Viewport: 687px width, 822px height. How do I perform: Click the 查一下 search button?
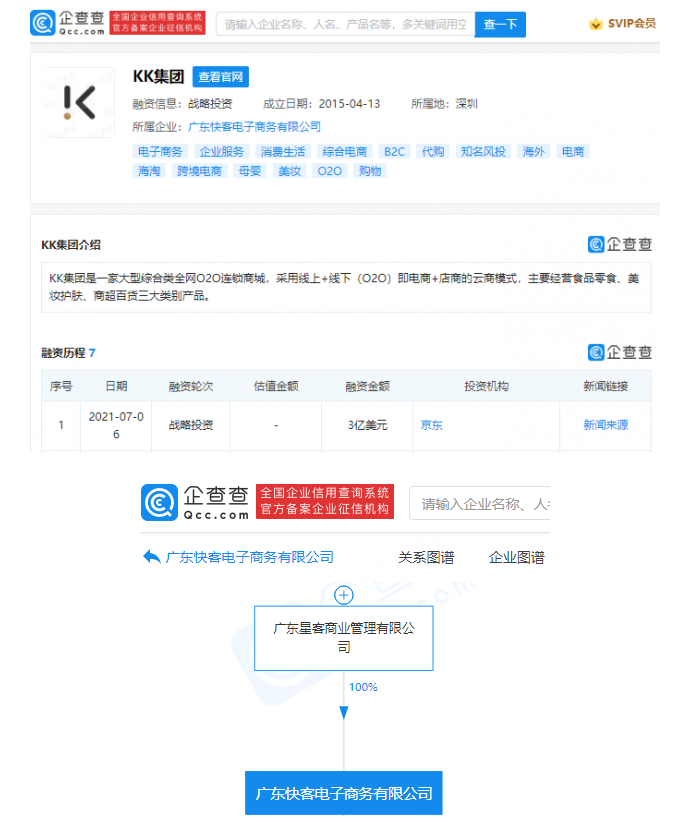point(500,24)
